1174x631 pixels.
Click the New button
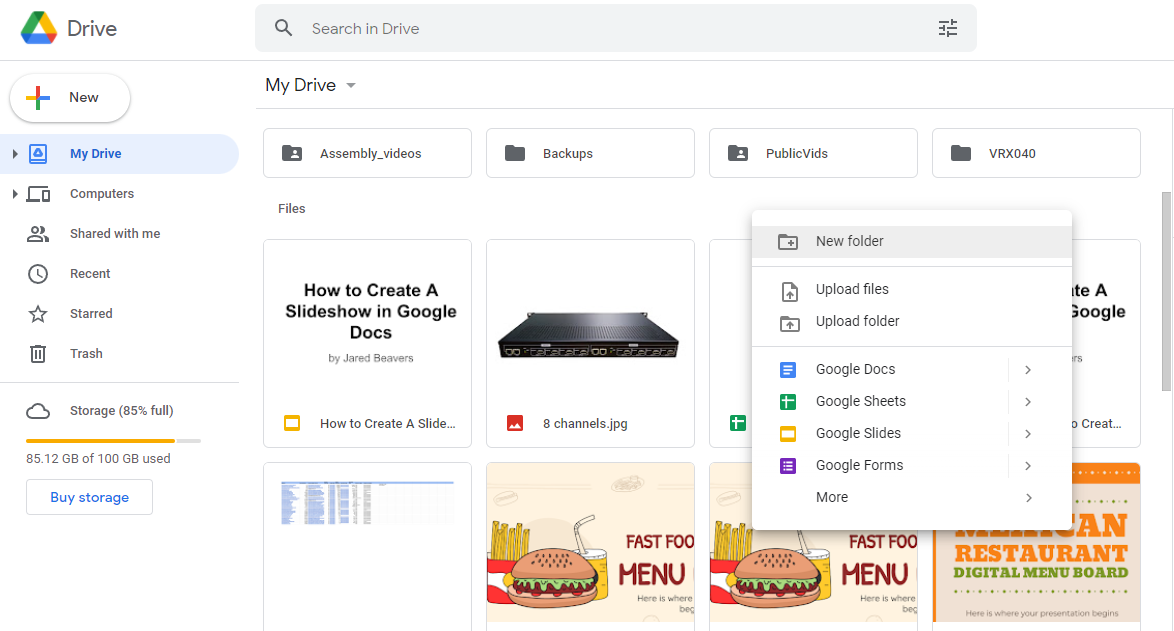70,98
